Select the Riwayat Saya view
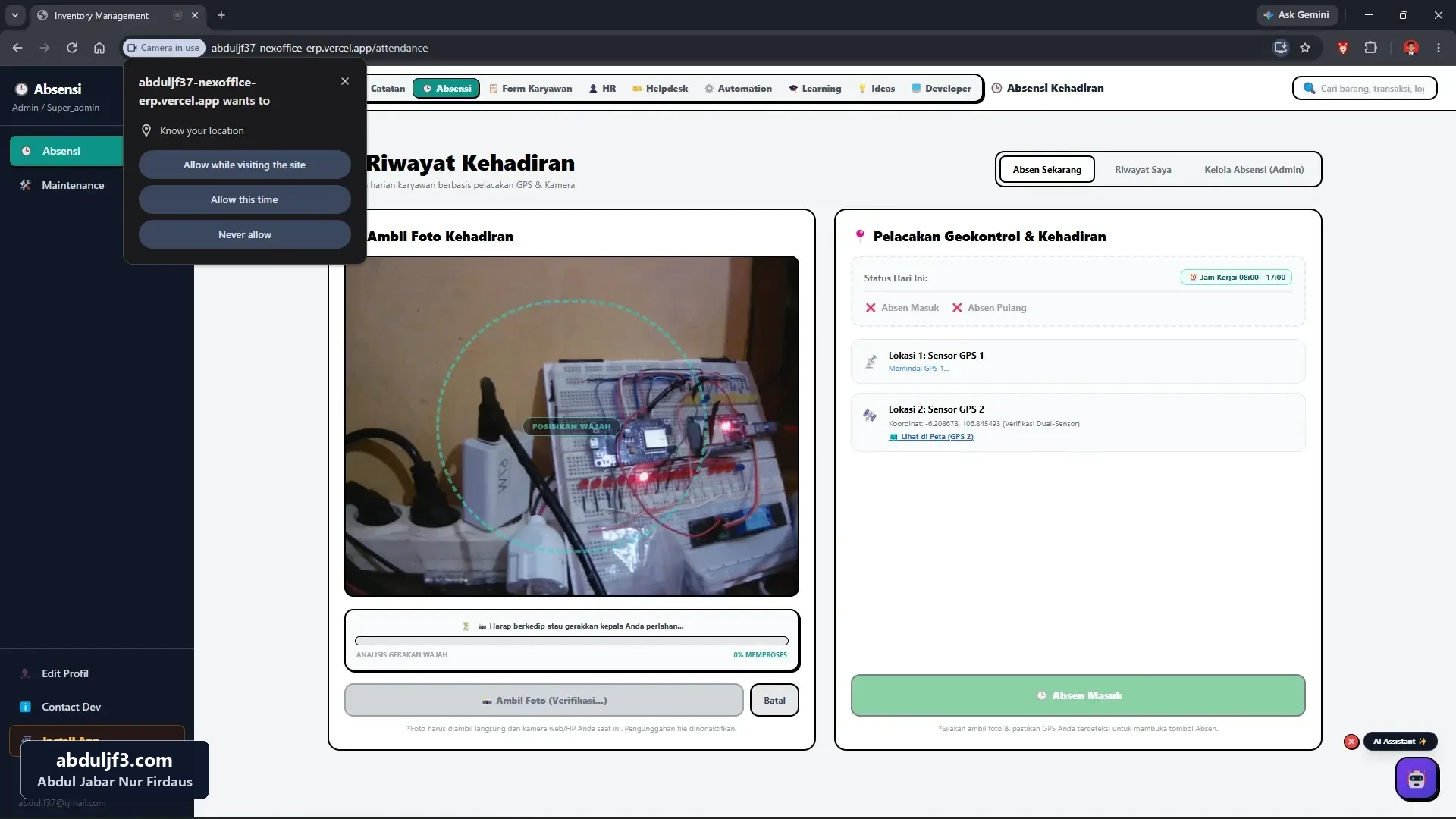 pyautogui.click(x=1143, y=169)
